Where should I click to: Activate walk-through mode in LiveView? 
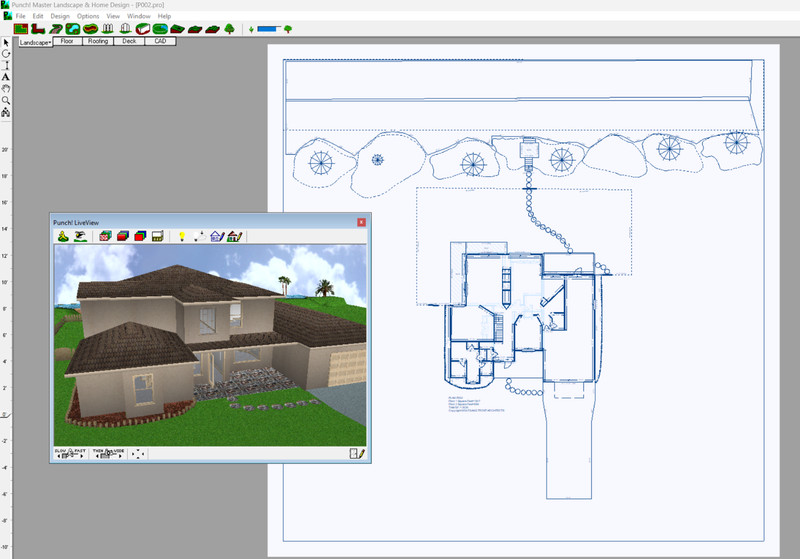63,236
